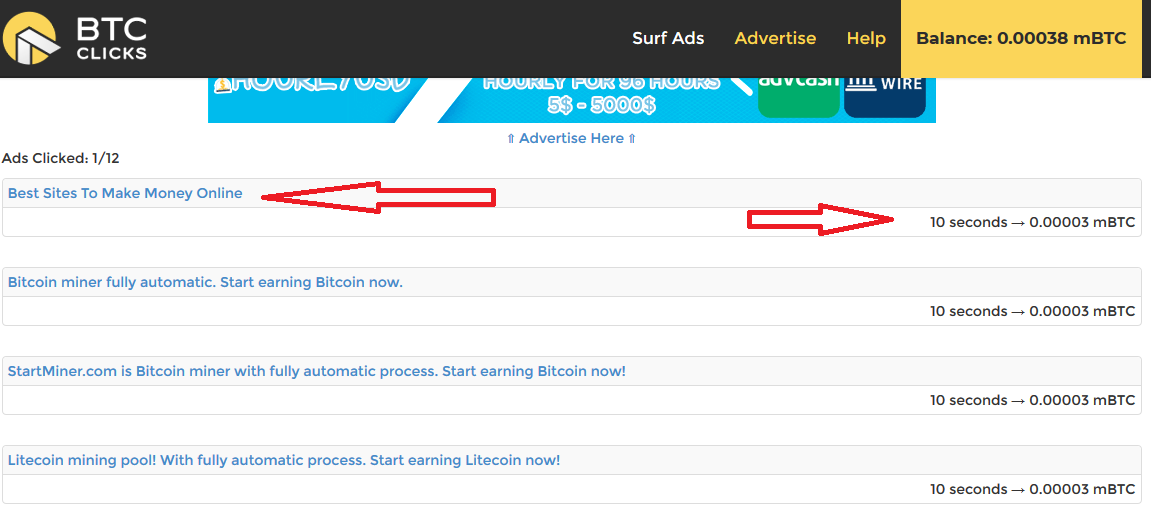The width and height of the screenshot is (1151, 527).
Task: Click the blue WIRE bank icon in banner
Action: [884, 93]
